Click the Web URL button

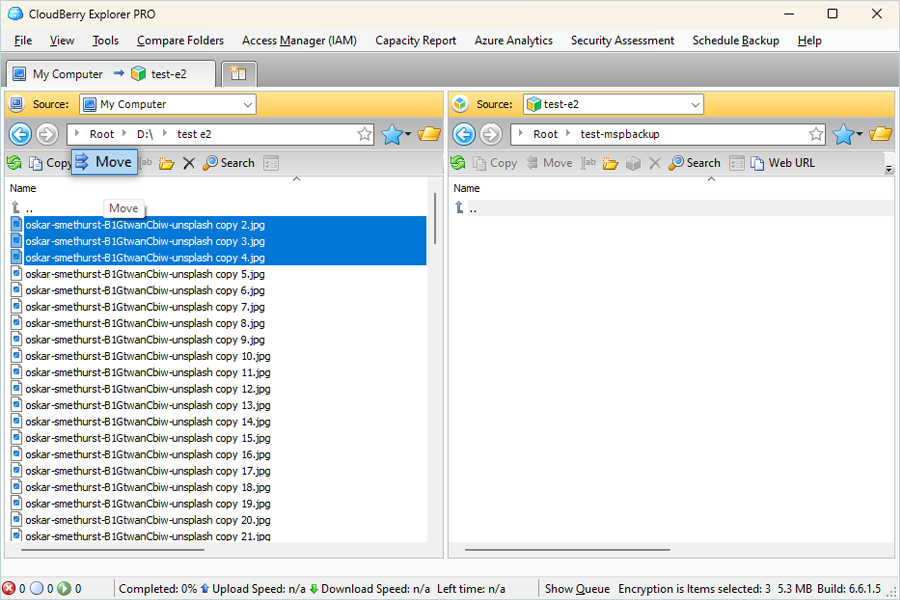[783, 163]
